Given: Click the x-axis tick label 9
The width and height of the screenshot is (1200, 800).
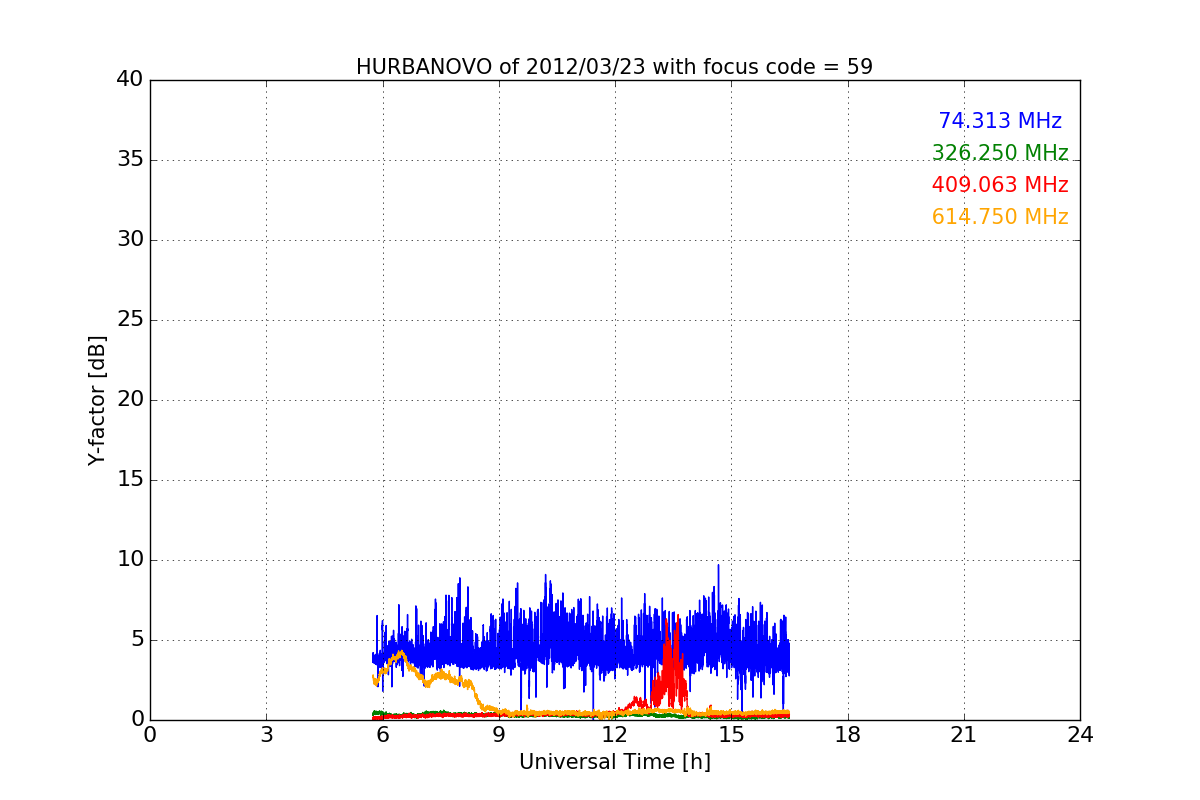Looking at the screenshot, I should pos(499,735).
